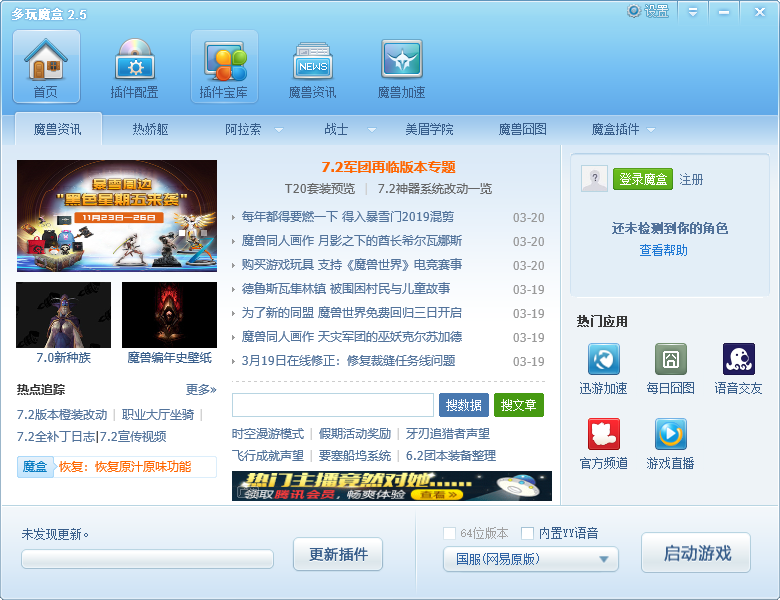Open article 魔兽同人画作 天灾军团的巫妖克尔苏加德
Image resolution: width=780 pixels, height=600 pixels.
(x=352, y=337)
